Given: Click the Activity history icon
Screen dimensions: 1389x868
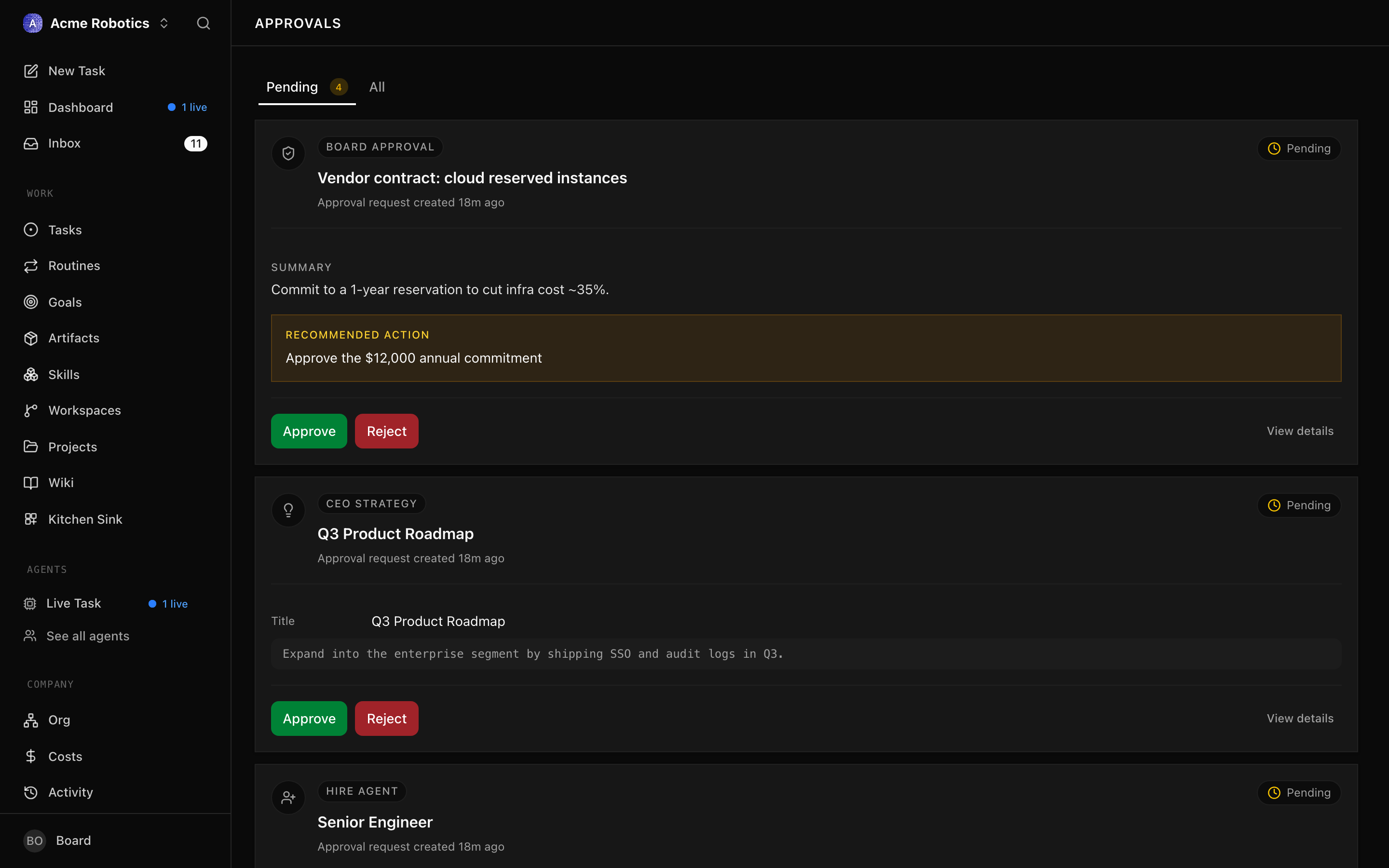Looking at the screenshot, I should 31,792.
